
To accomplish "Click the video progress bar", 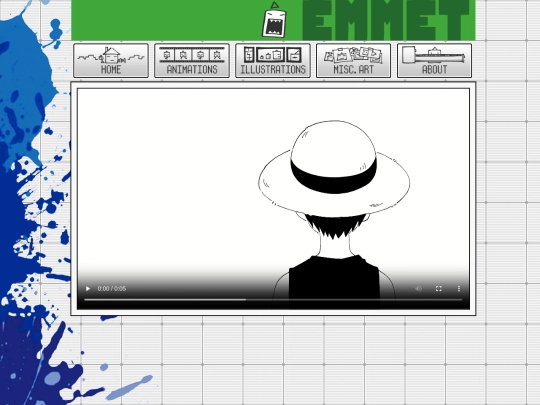I will [273, 300].
